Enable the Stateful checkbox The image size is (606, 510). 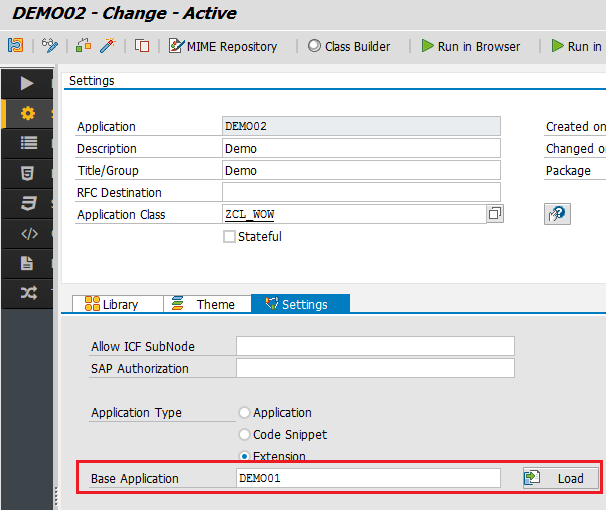[229, 236]
